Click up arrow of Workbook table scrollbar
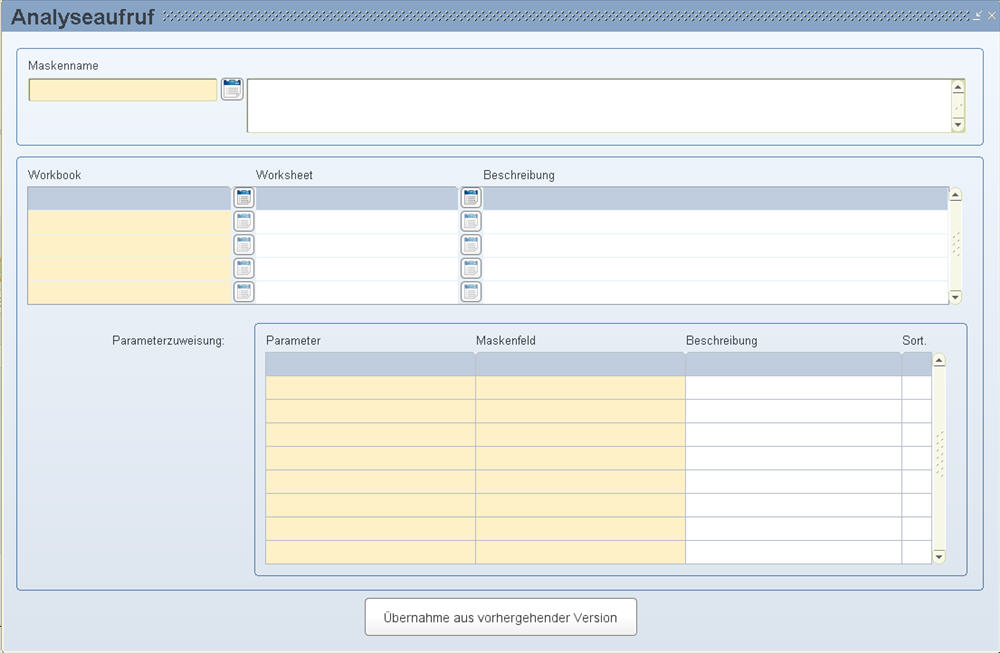 point(955,195)
